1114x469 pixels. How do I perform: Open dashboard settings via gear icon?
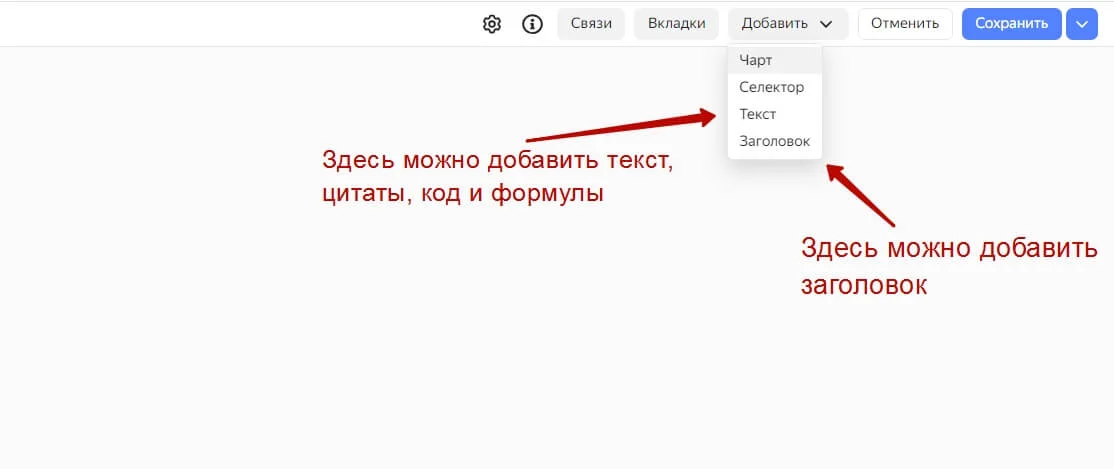tap(492, 24)
